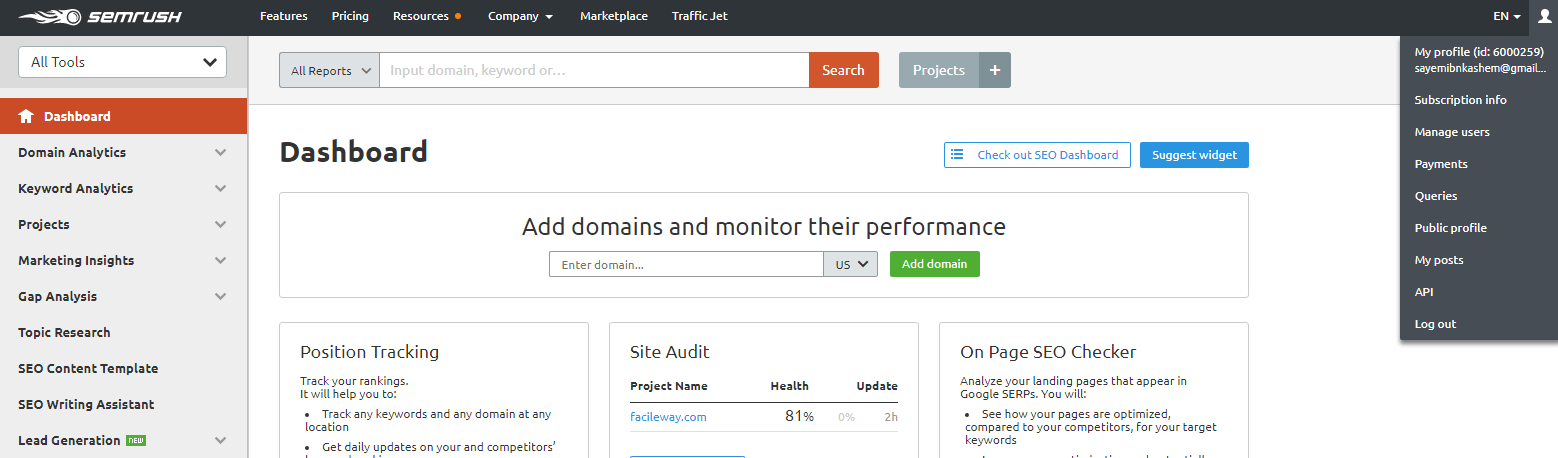
Task: Click the 2h update value
Action: tap(891, 417)
